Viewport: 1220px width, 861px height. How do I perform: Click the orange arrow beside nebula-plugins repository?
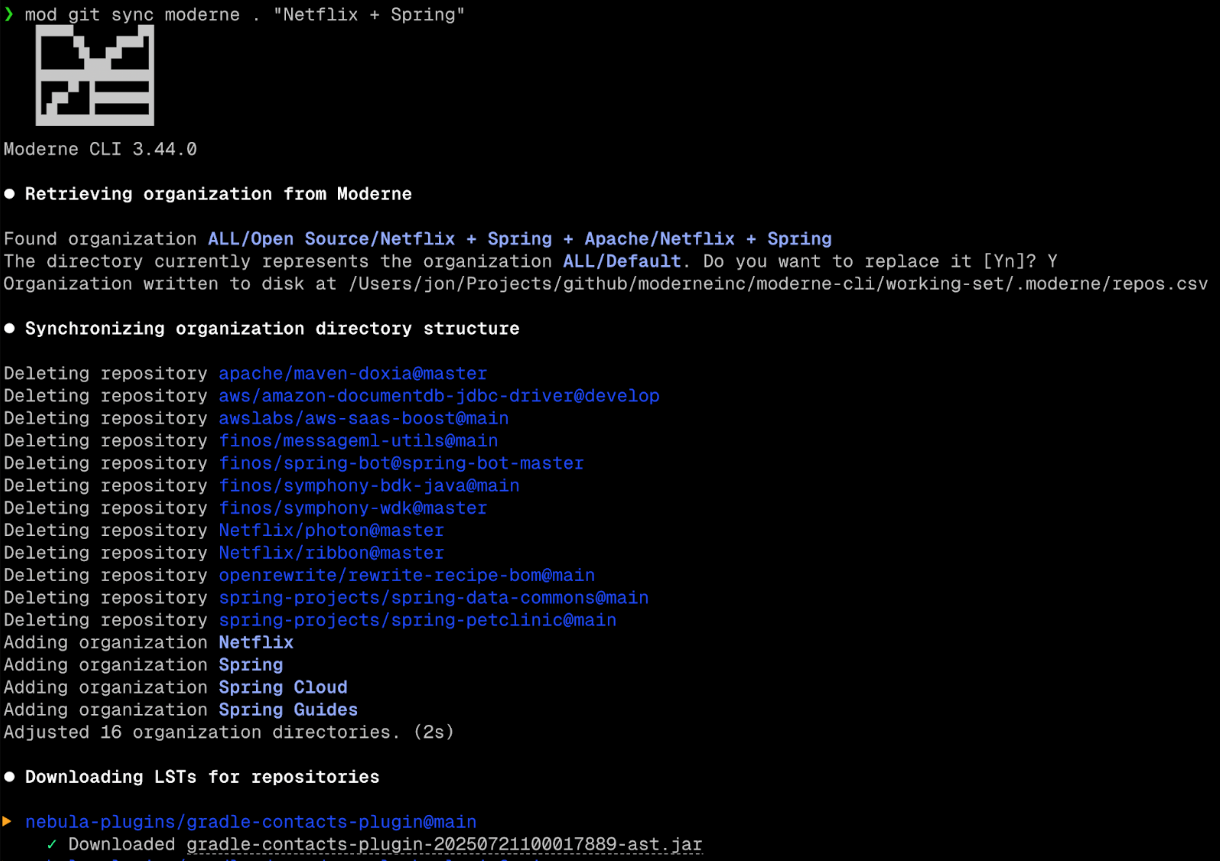tap(9, 822)
